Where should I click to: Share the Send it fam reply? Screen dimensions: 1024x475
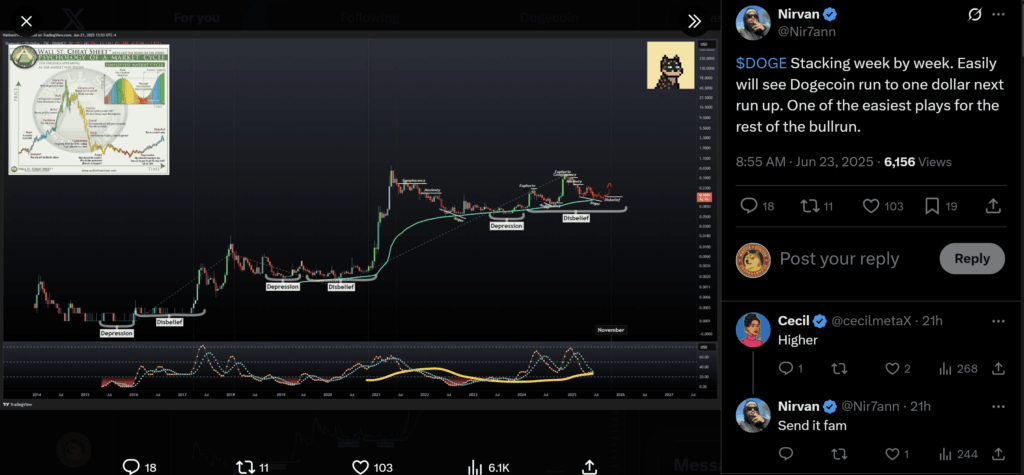(998, 453)
